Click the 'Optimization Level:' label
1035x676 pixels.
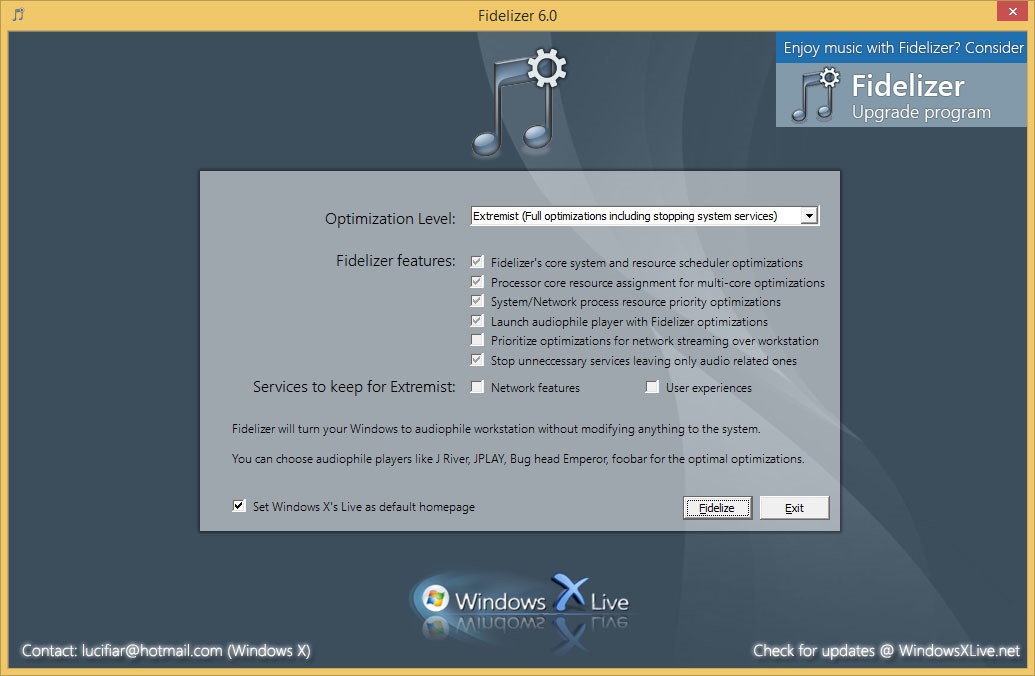click(x=390, y=219)
